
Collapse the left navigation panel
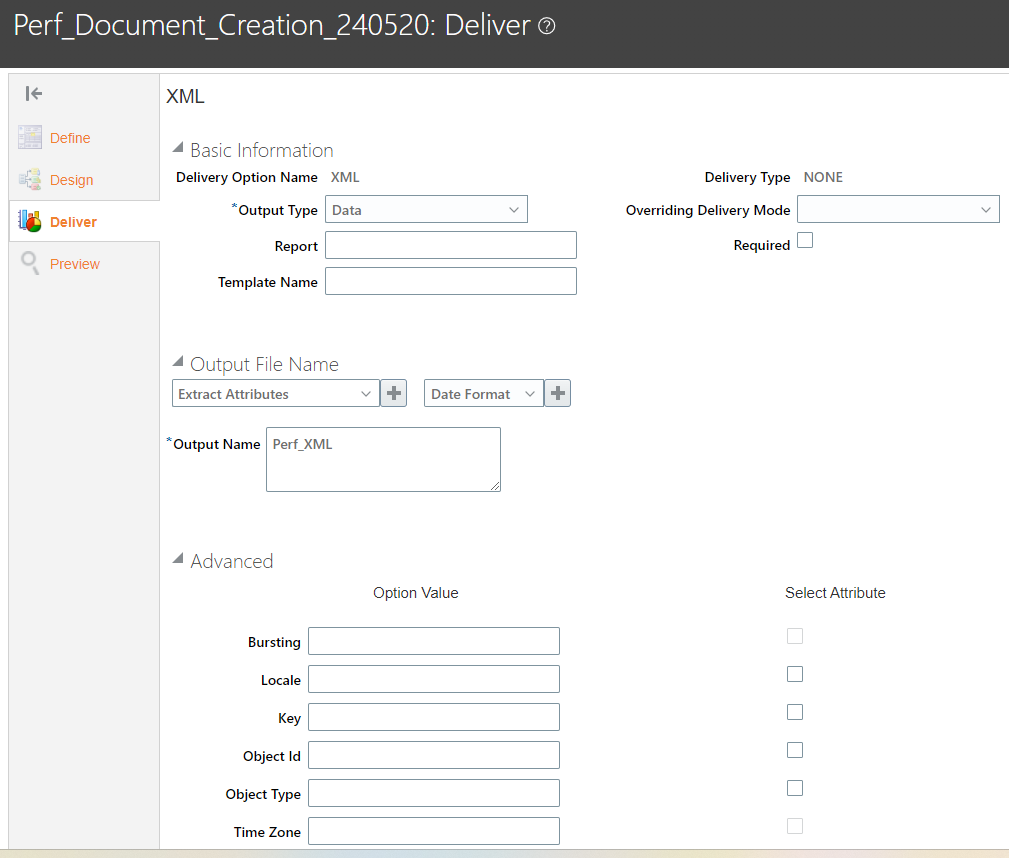(x=33, y=94)
